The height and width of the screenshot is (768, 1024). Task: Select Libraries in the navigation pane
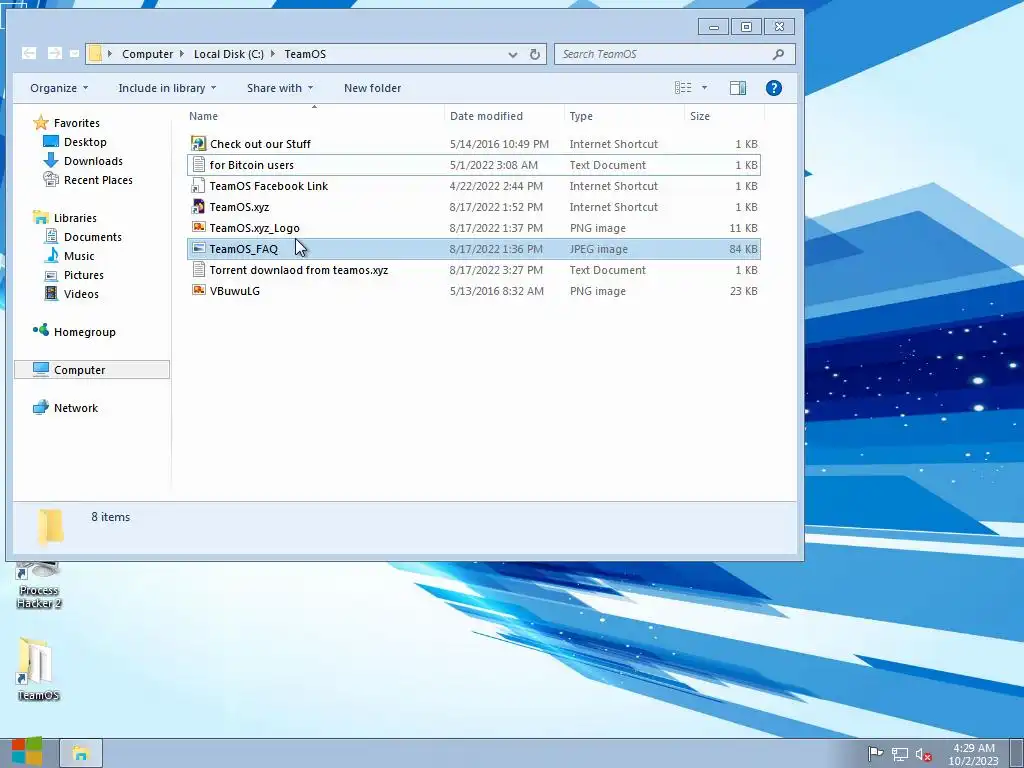click(75, 218)
